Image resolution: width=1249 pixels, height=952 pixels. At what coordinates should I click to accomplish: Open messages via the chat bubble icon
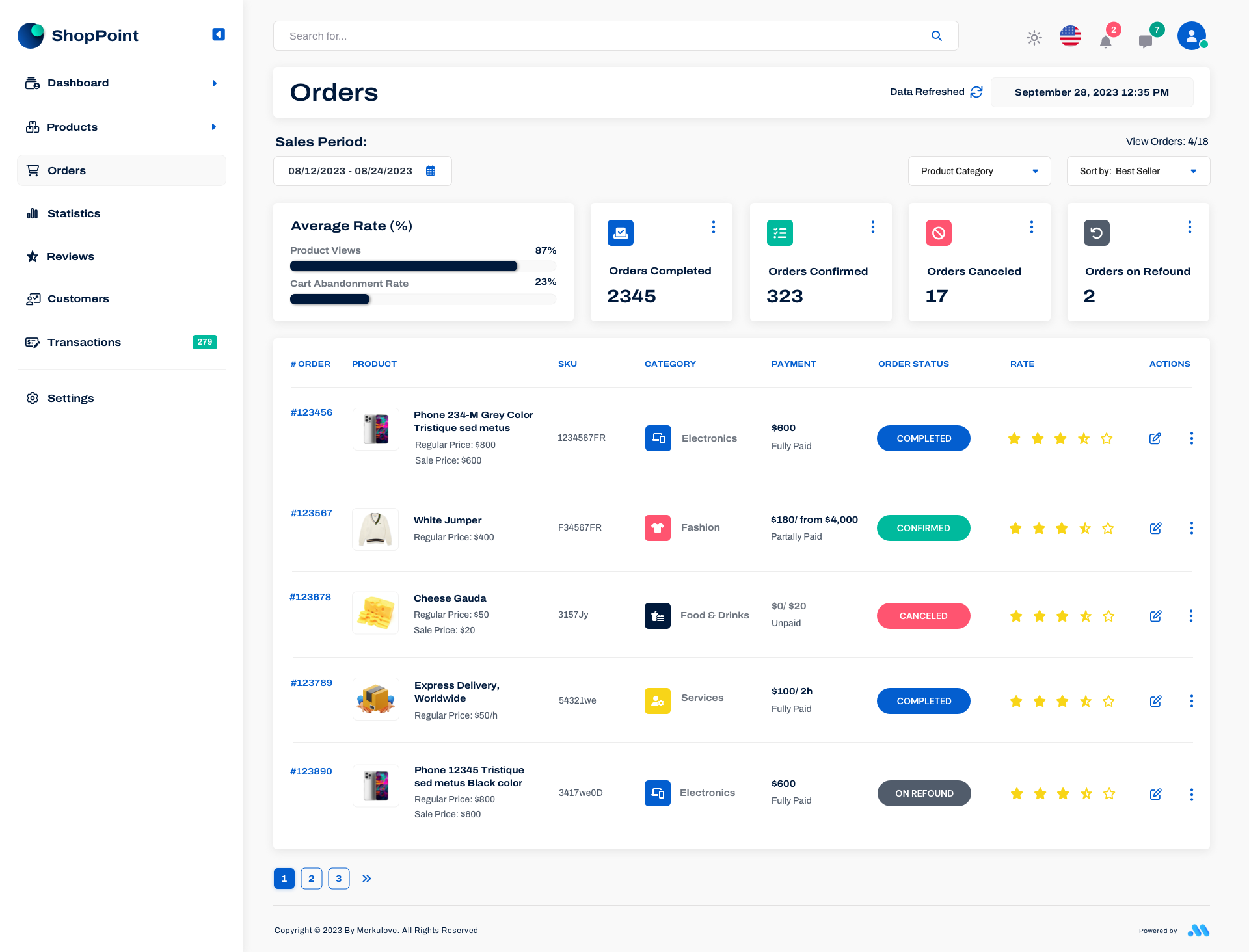tap(1146, 40)
